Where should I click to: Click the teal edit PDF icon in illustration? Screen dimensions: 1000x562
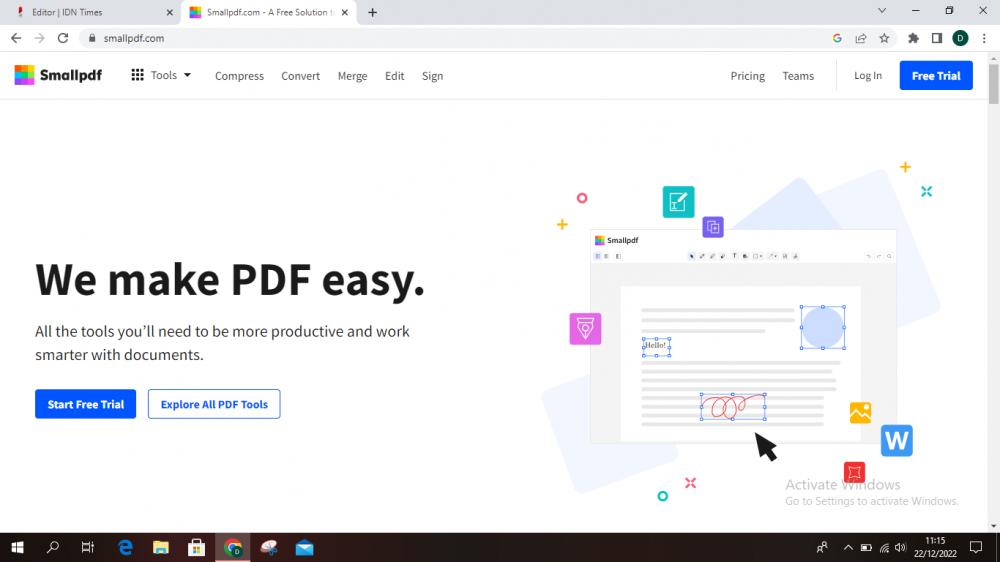click(x=678, y=202)
